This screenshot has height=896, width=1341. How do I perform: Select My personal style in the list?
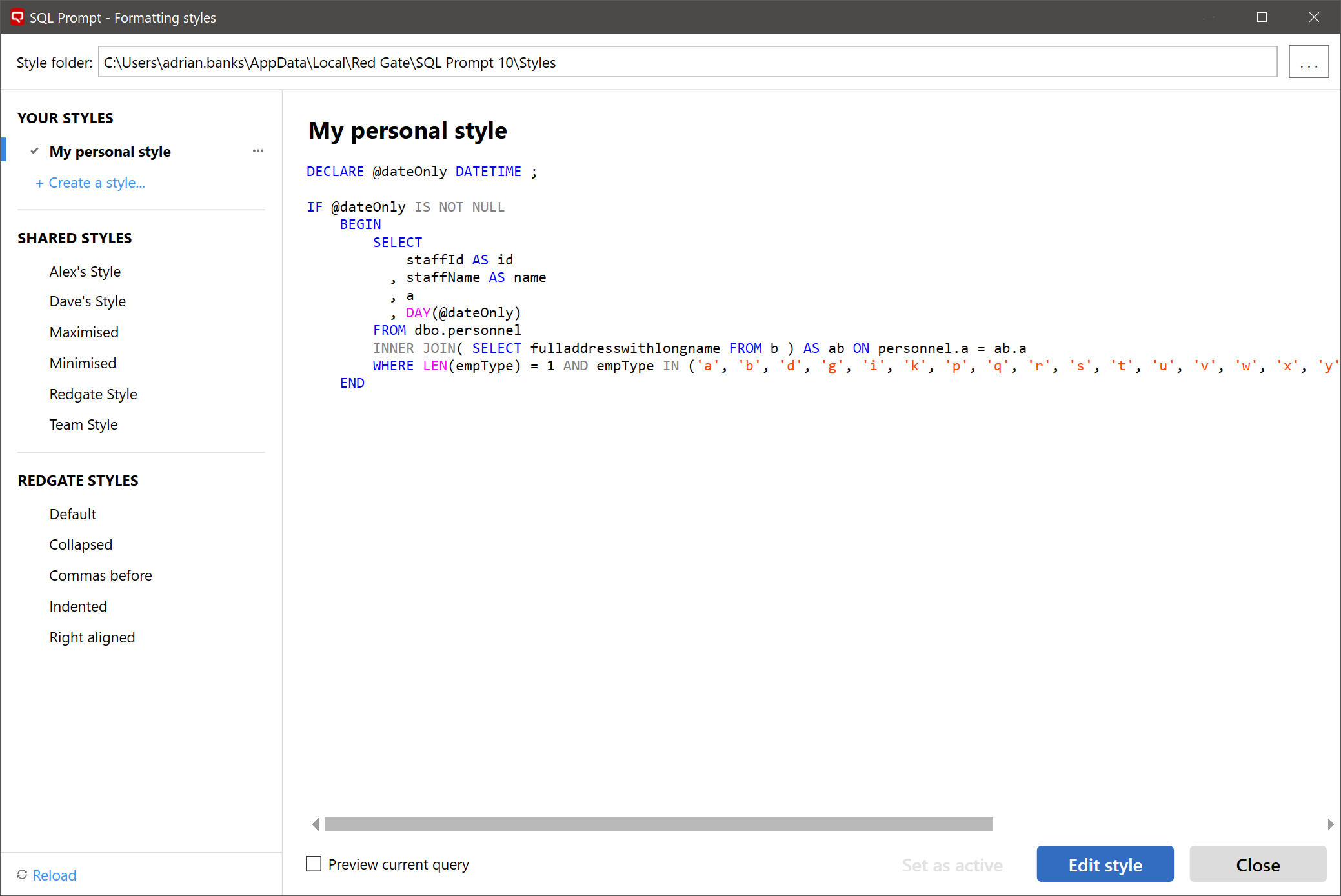click(110, 152)
